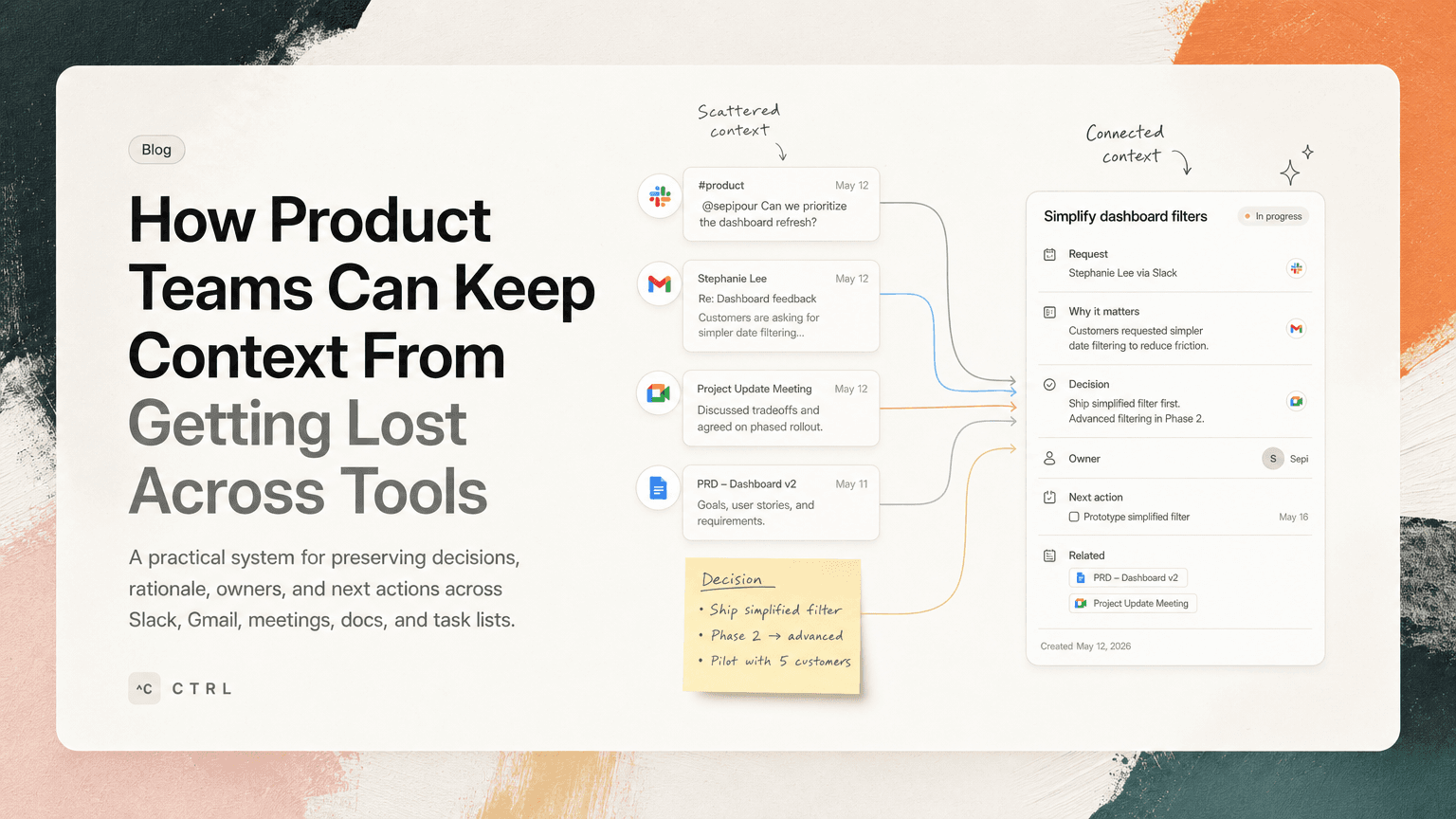
Task: Click the Next action calendar icon
Action: pyautogui.click(x=1049, y=497)
